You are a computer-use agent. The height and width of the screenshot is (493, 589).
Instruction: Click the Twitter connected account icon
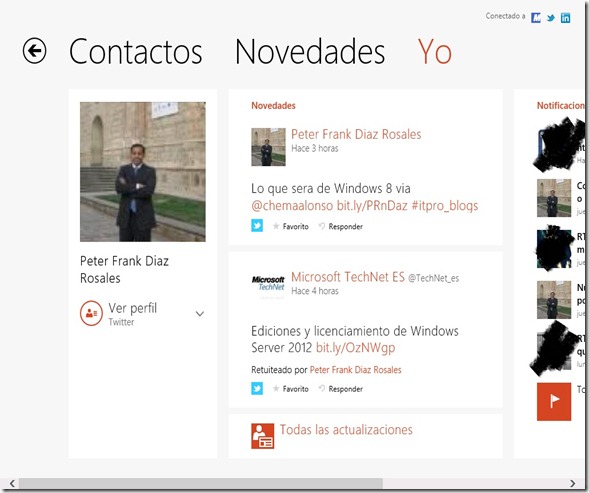(551, 18)
